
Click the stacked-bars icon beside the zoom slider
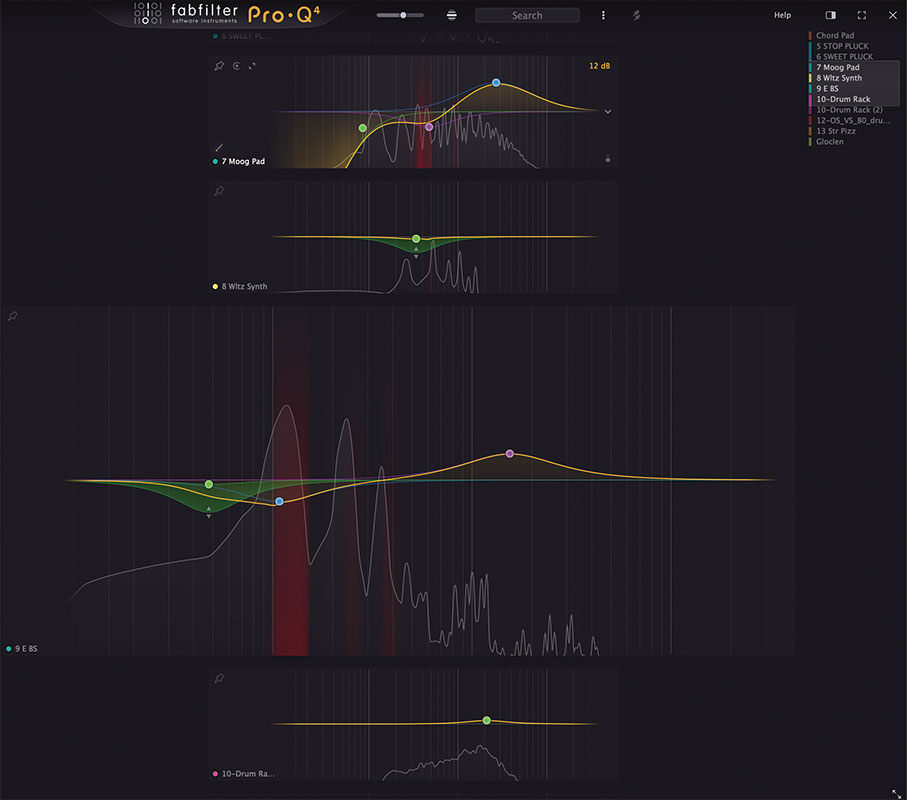[x=452, y=16]
